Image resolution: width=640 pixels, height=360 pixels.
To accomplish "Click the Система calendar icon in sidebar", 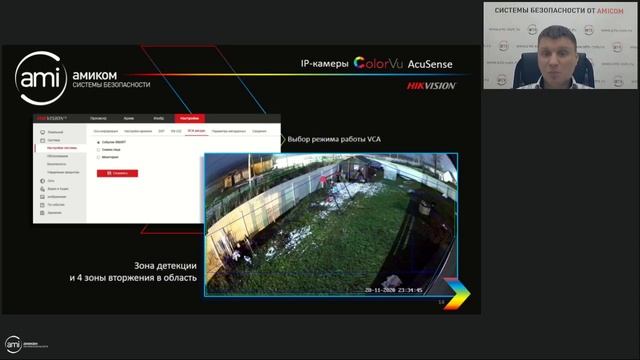I will tap(42, 140).
